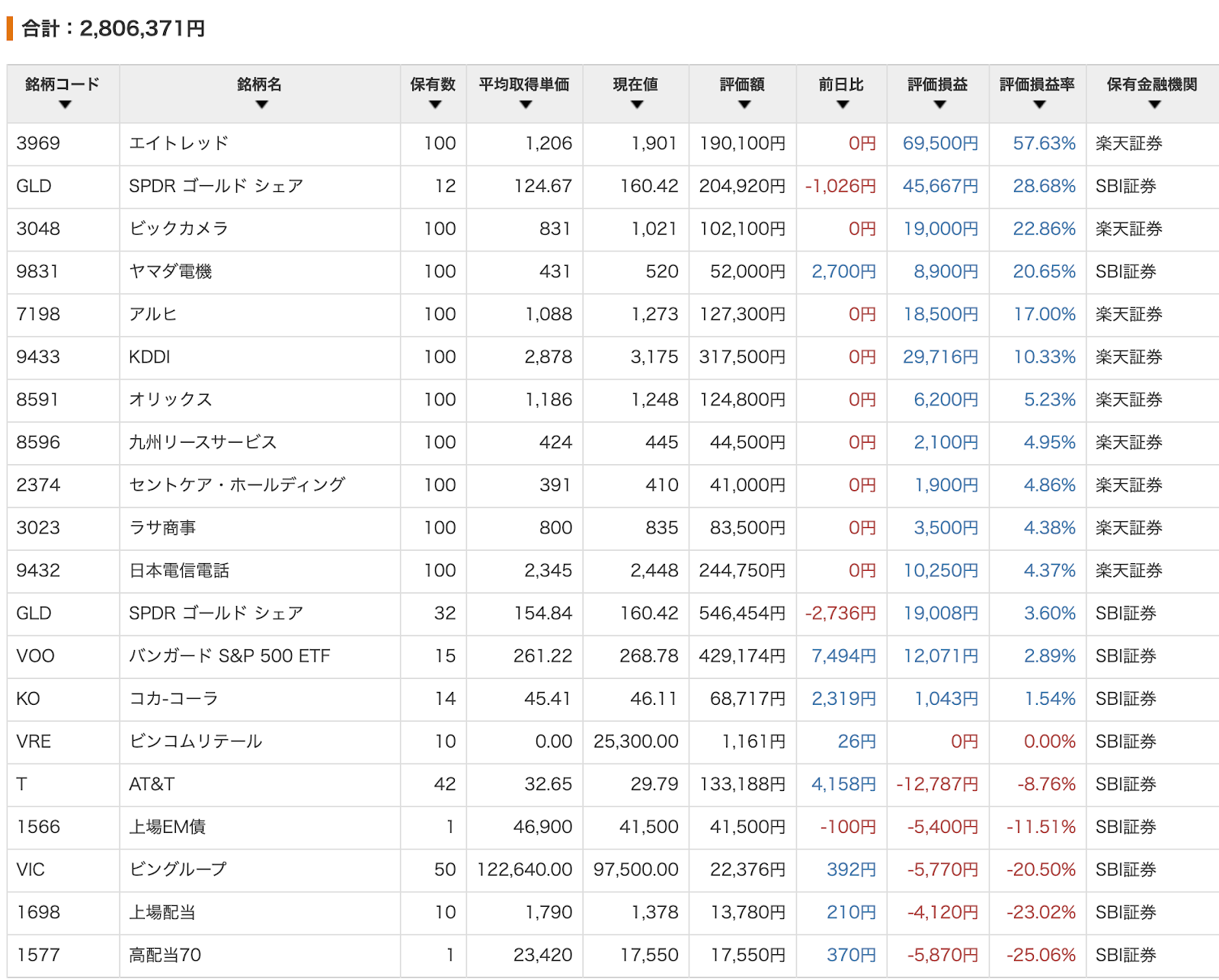Image resolution: width=1219 pixels, height=980 pixels.
Task: Sort by 保有数 column arrow
Action: coord(435,104)
